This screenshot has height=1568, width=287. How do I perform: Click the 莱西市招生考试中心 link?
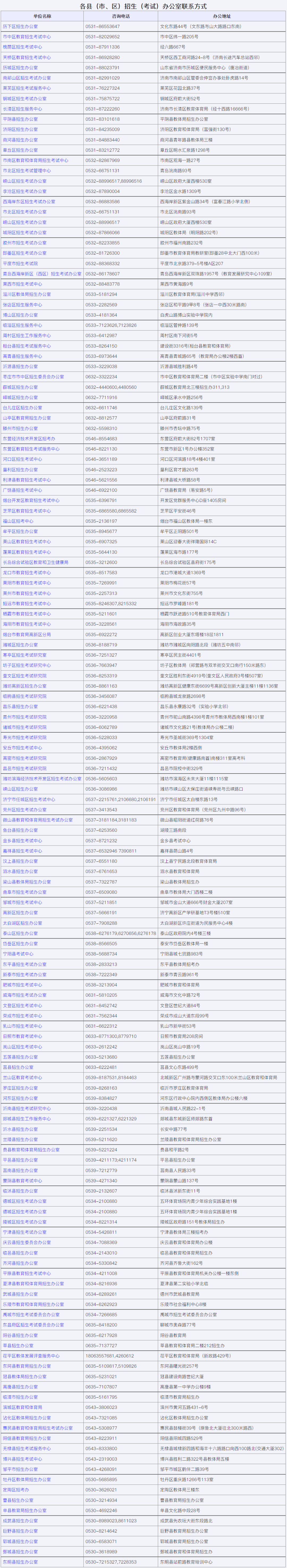(23, 284)
